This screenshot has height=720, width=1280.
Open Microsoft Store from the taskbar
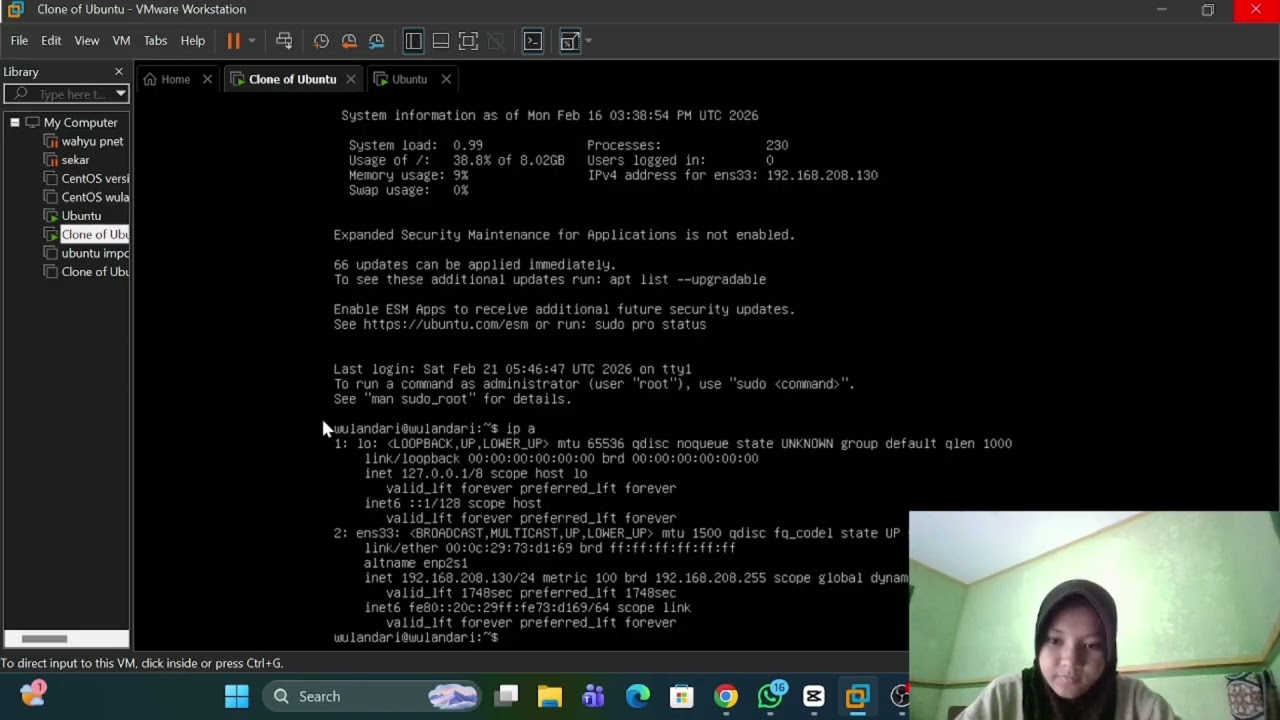pyautogui.click(x=682, y=696)
